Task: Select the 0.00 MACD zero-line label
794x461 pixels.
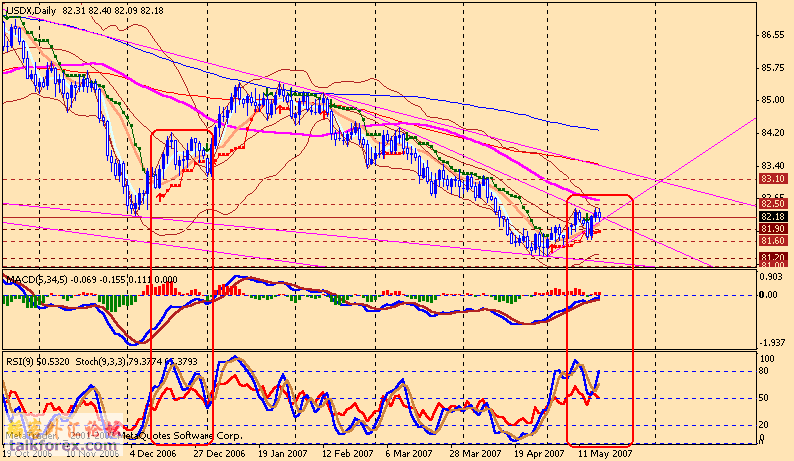Action: (x=769, y=295)
